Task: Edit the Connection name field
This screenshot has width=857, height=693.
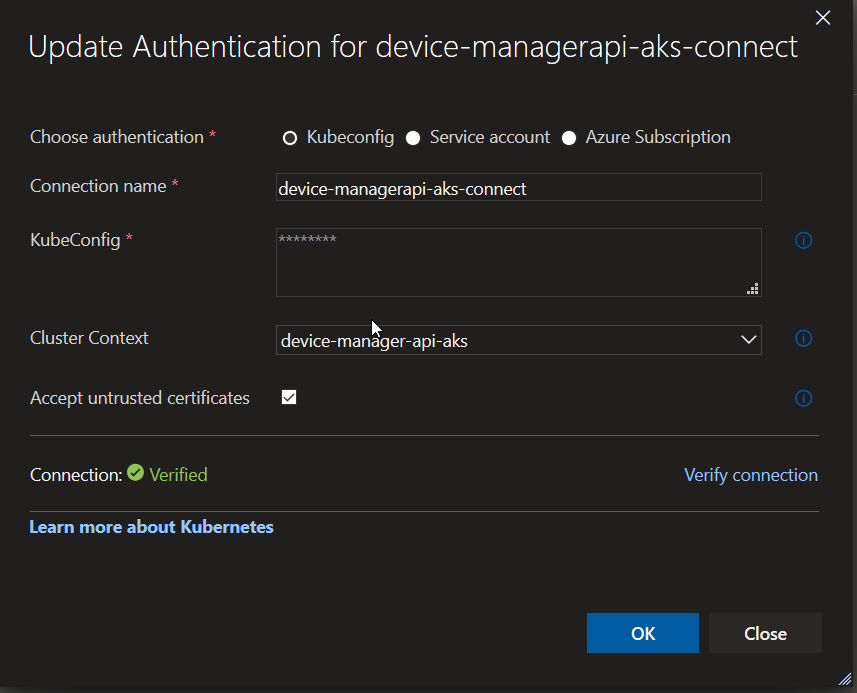Action: [x=518, y=187]
